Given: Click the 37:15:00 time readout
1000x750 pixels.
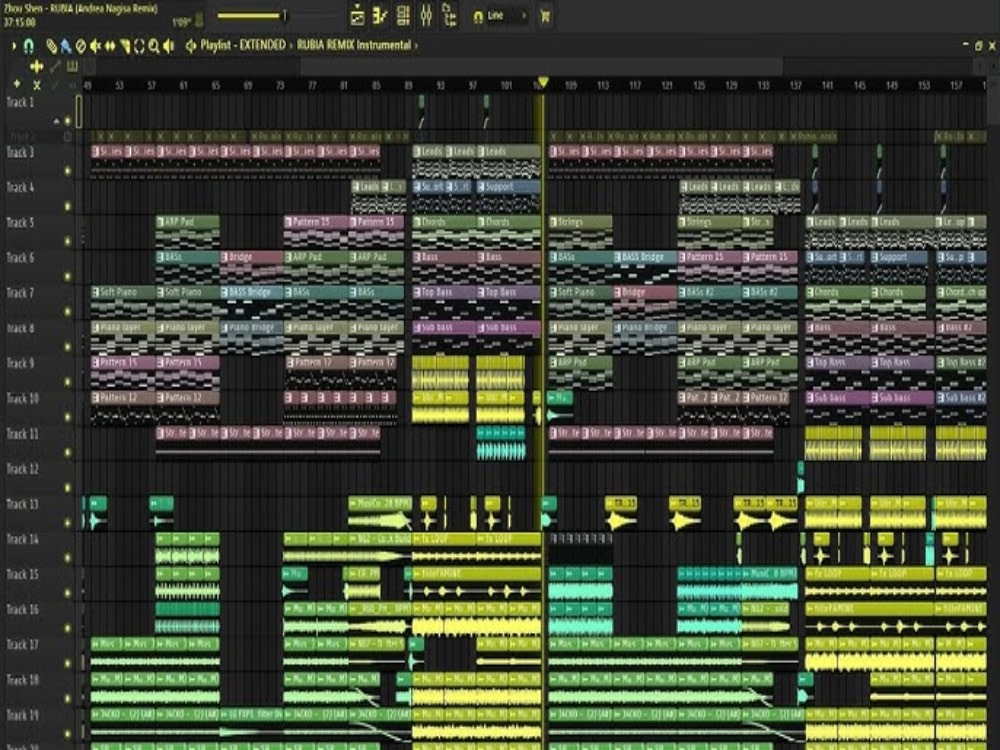Looking at the screenshot, I should [20, 22].
